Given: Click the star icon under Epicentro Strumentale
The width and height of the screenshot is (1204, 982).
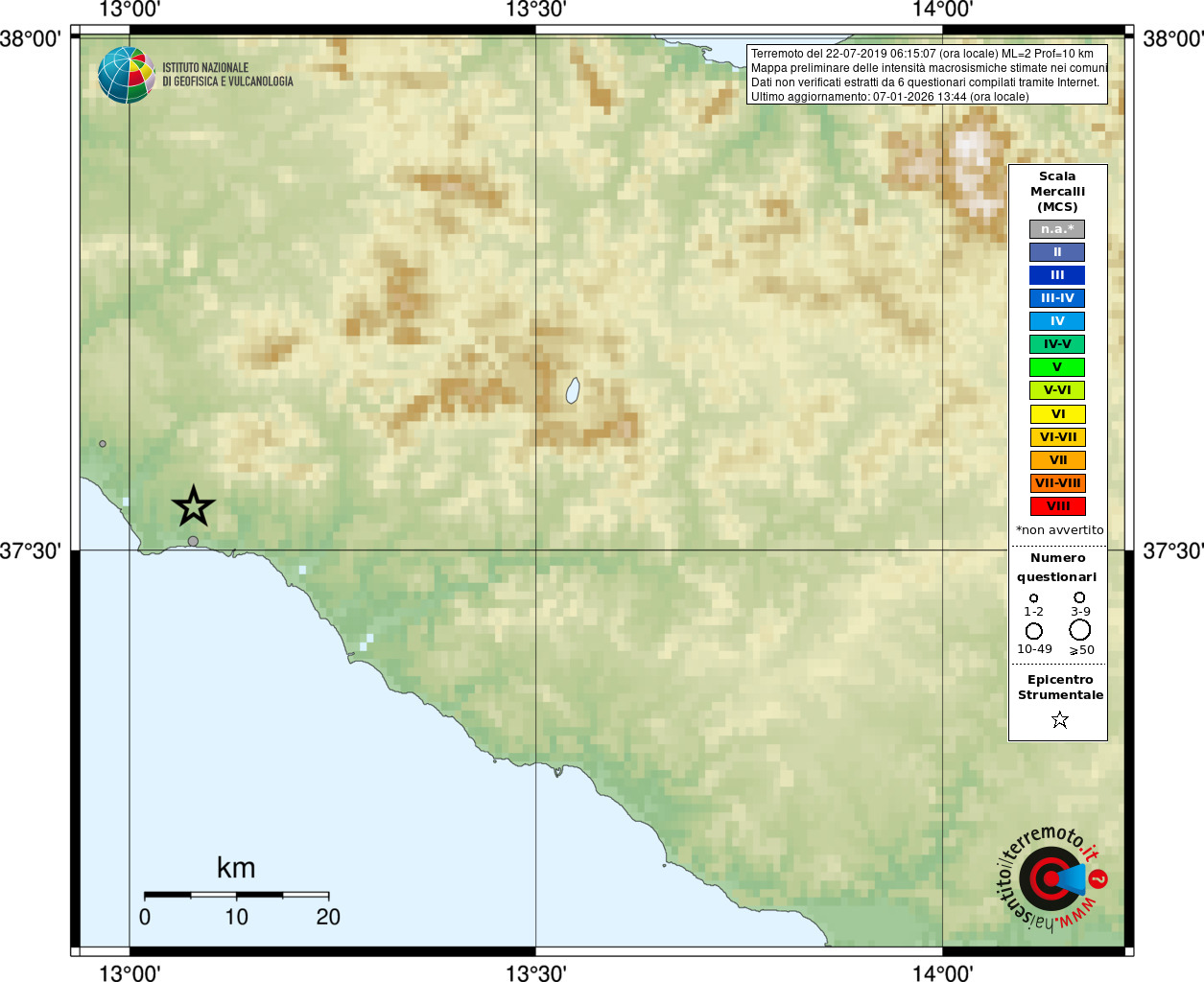Looking at the screenshot, I should [x=1059, y=719].
